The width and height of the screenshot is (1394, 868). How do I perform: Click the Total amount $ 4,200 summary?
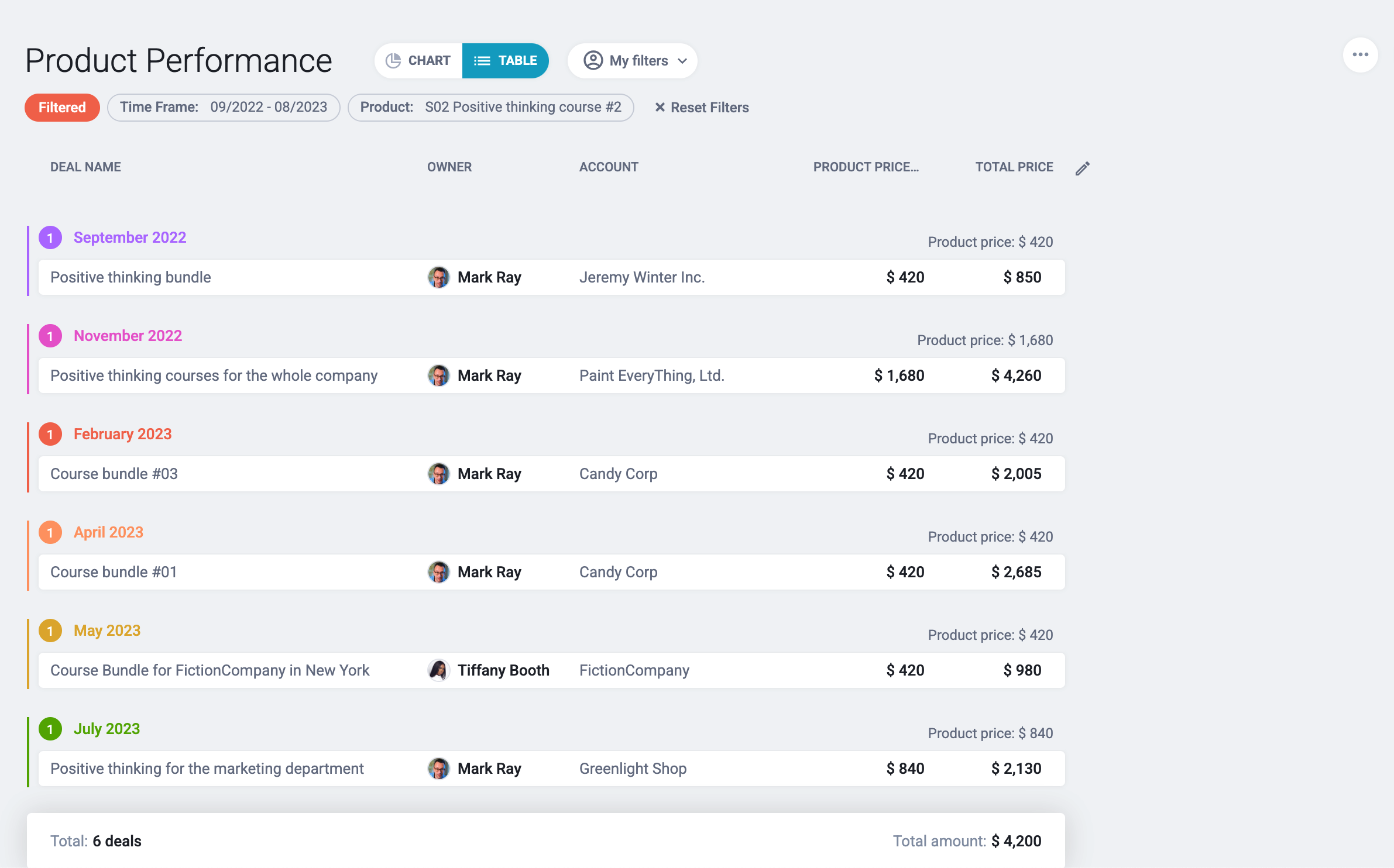tap(967, 841)
